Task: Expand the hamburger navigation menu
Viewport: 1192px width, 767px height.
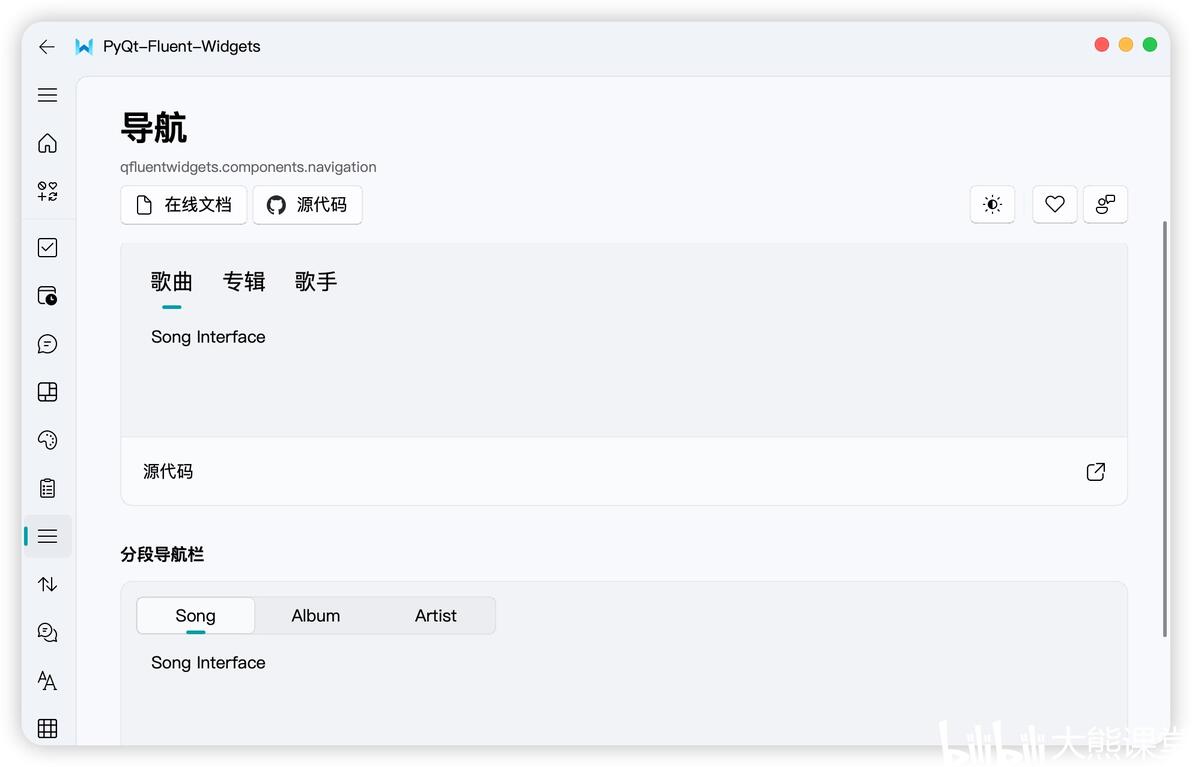Action: (x=47, y=95)
